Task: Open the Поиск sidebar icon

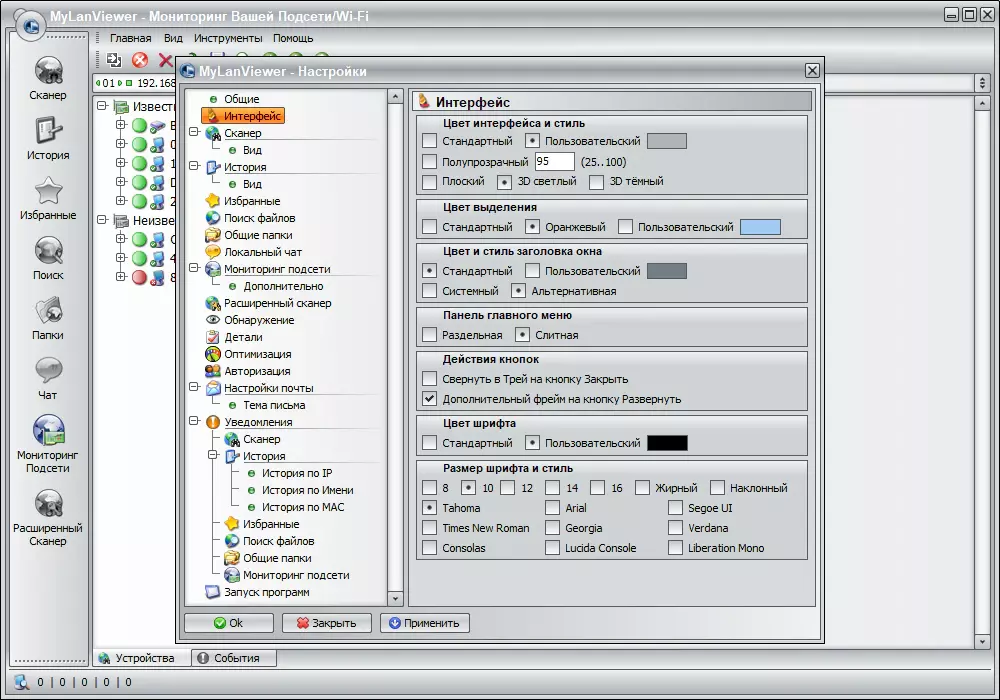Action: [x=48, y=251]
